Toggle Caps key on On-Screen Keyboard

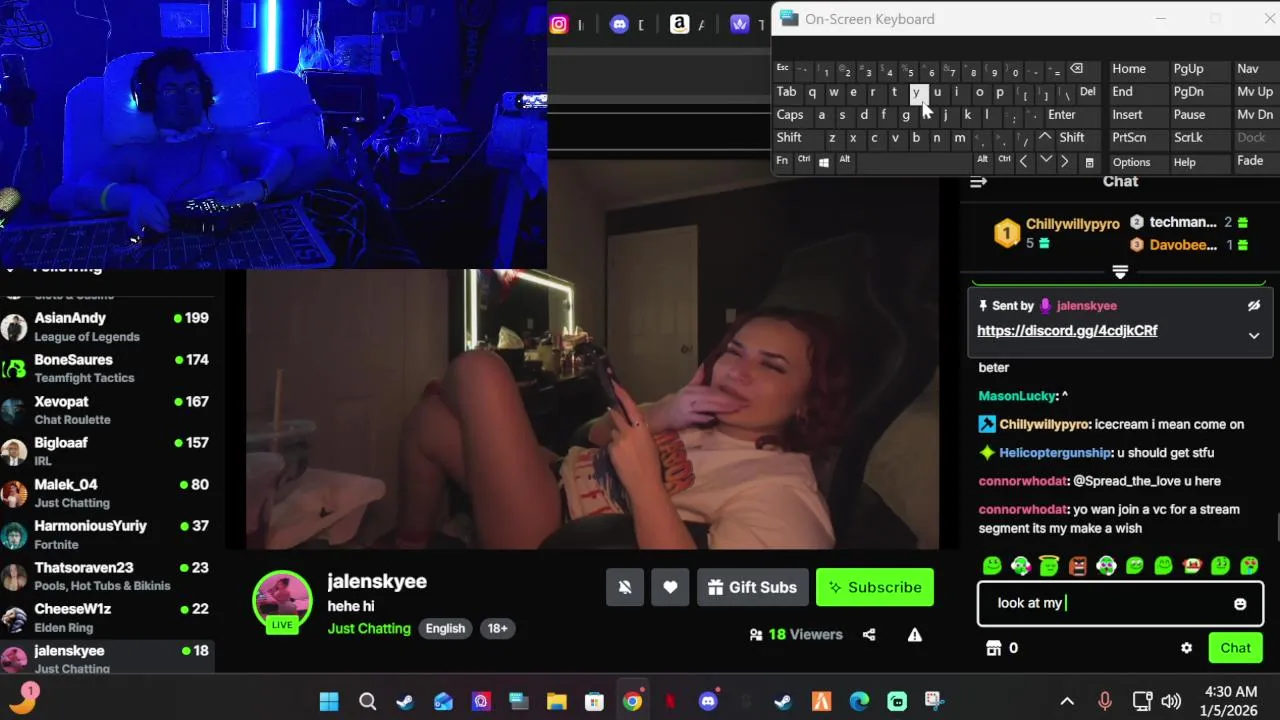click(x=790, y=115)
